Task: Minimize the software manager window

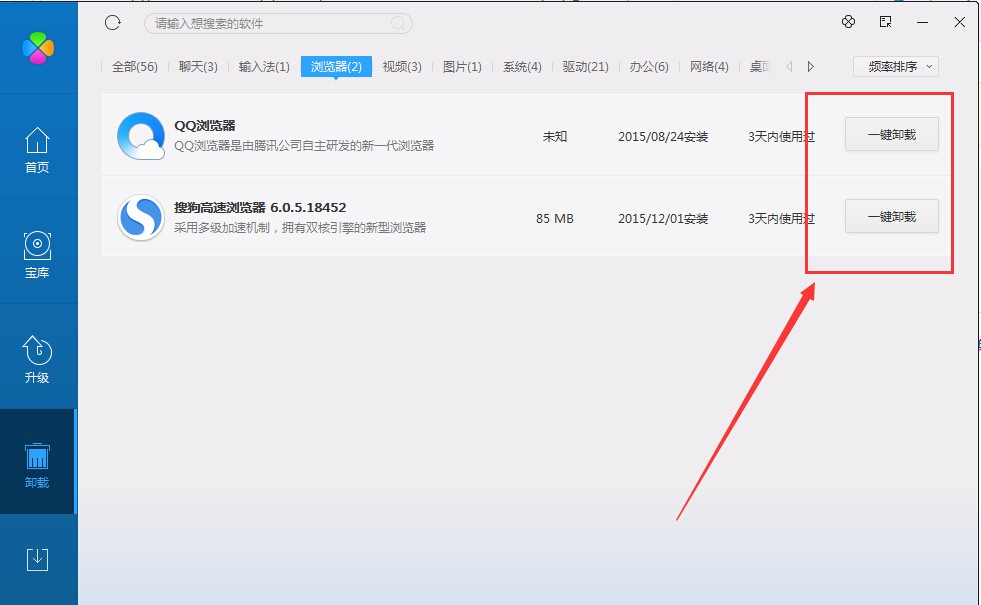Action: [x=922, y=22]
